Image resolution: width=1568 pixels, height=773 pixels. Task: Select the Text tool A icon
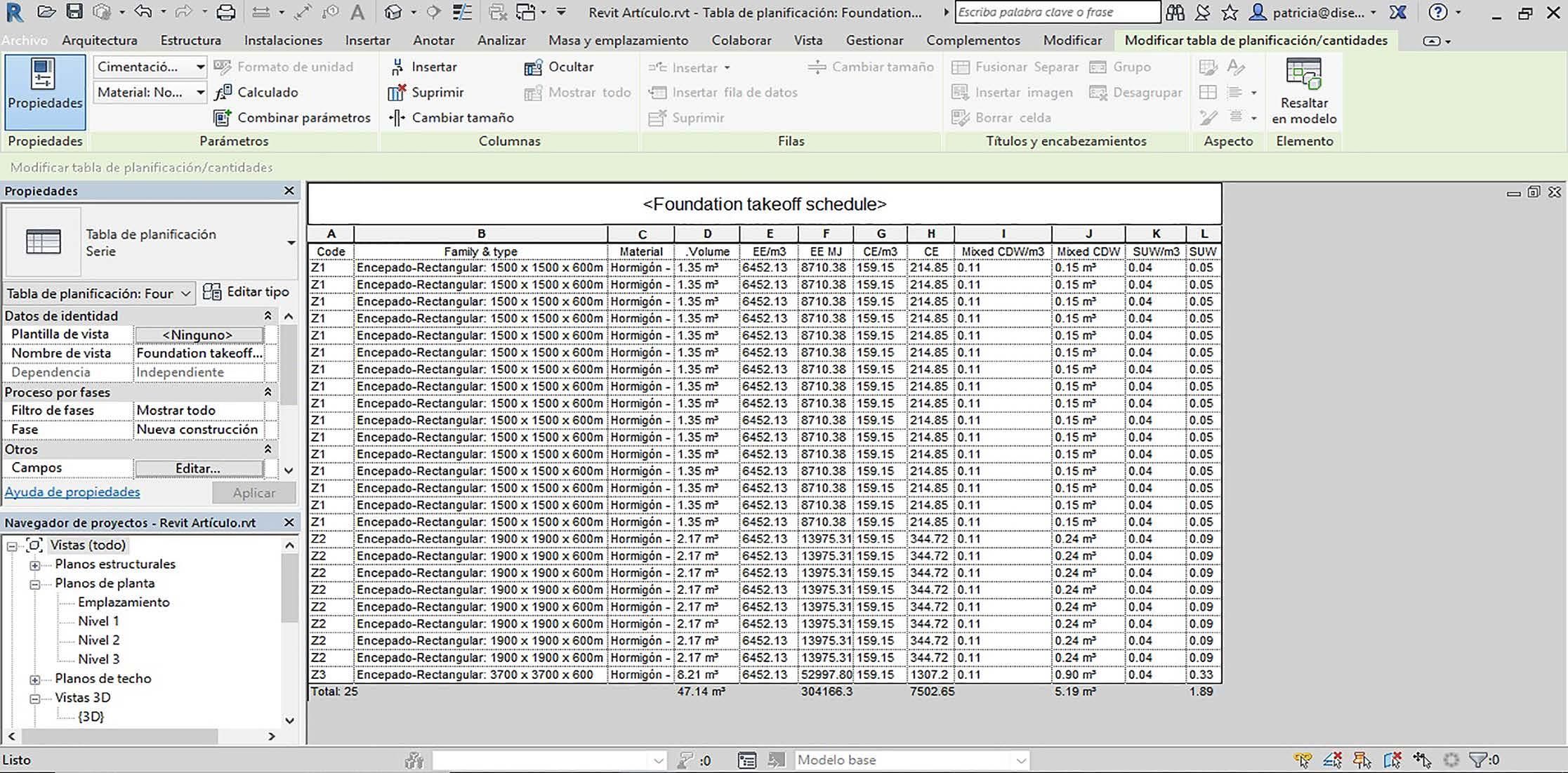coord(357,12)
